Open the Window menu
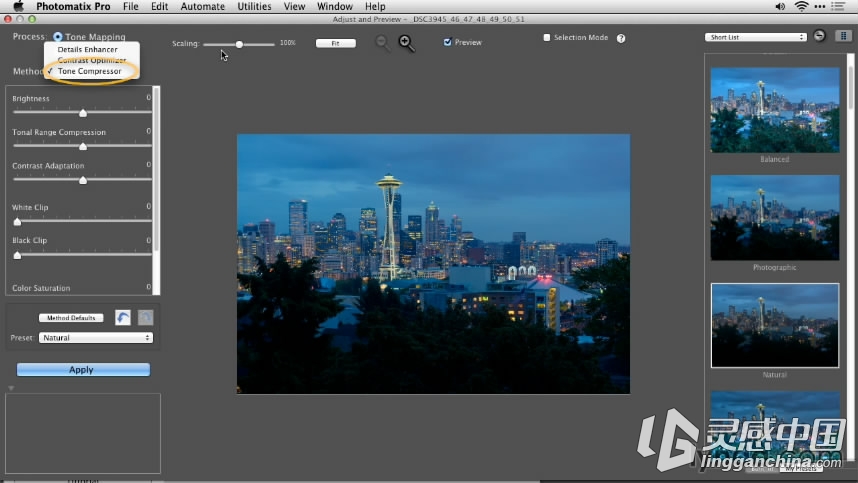The width and height of the screenshot is (858, 483). coord(335,7)
